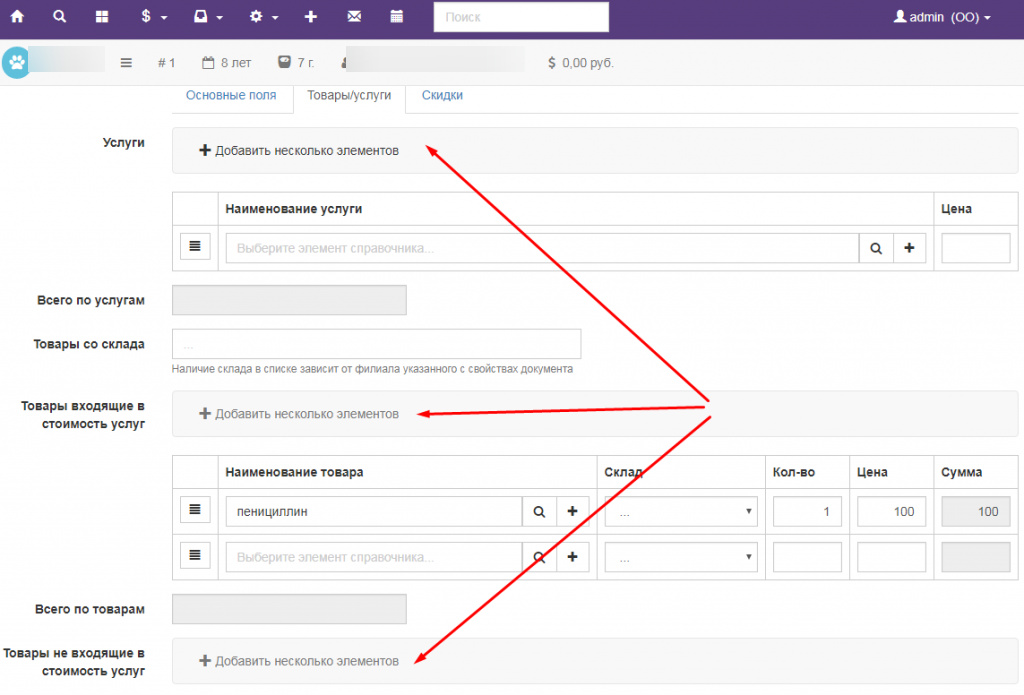Click the Сумма field in пенициллин row
The image size is (1024, 695).
click(x=976, y=511)
